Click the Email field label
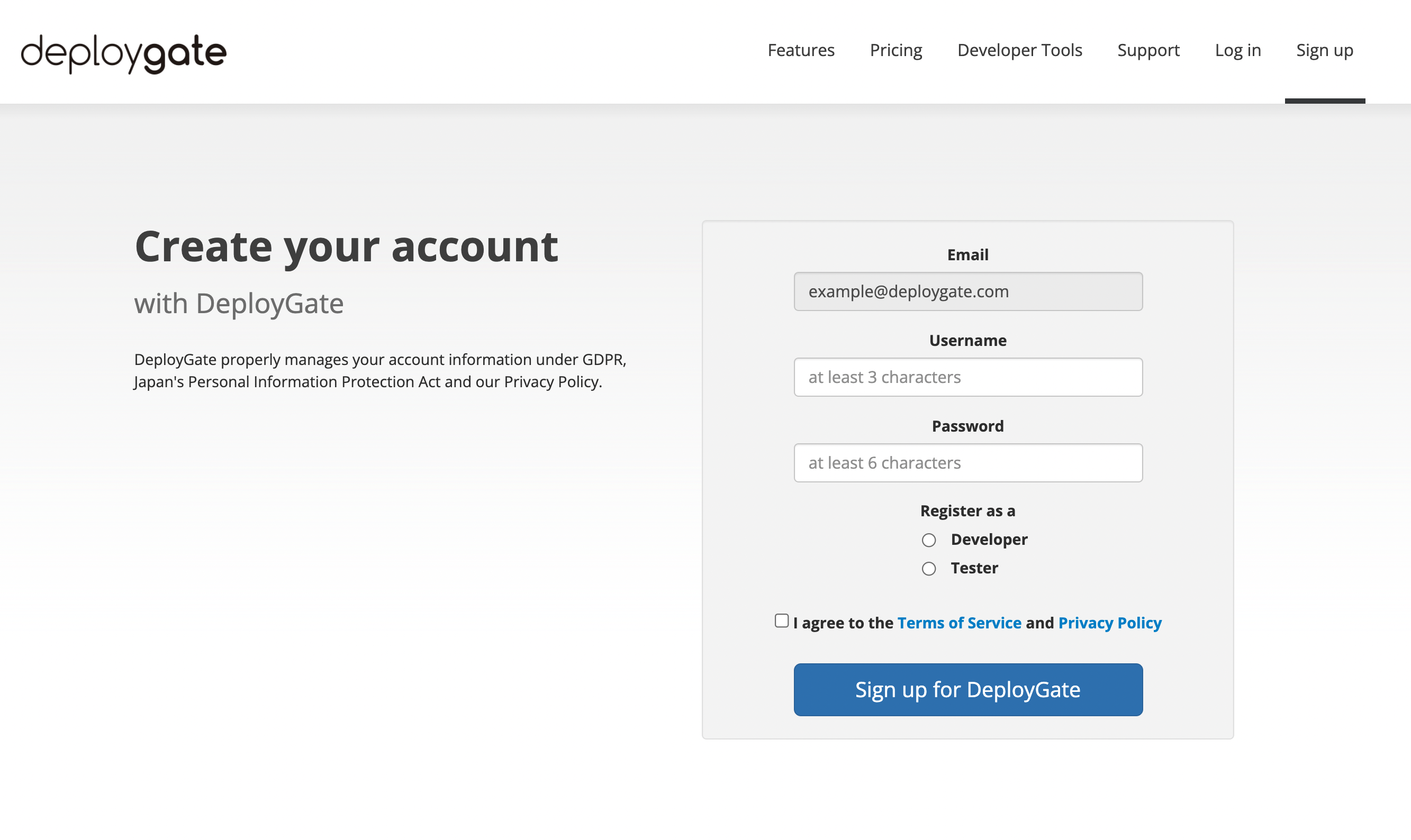 (x=967, y=255)
